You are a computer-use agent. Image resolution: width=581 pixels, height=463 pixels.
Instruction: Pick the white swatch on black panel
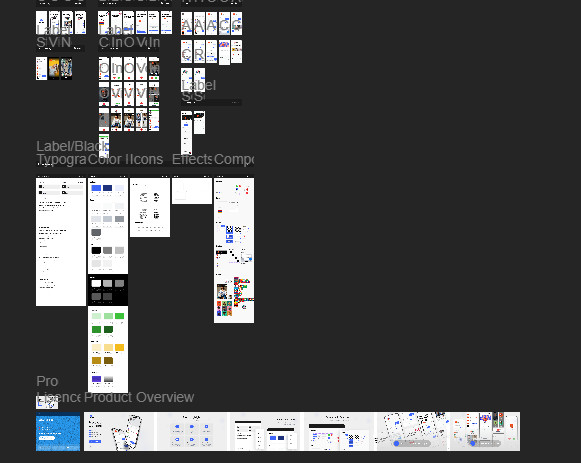96,283
